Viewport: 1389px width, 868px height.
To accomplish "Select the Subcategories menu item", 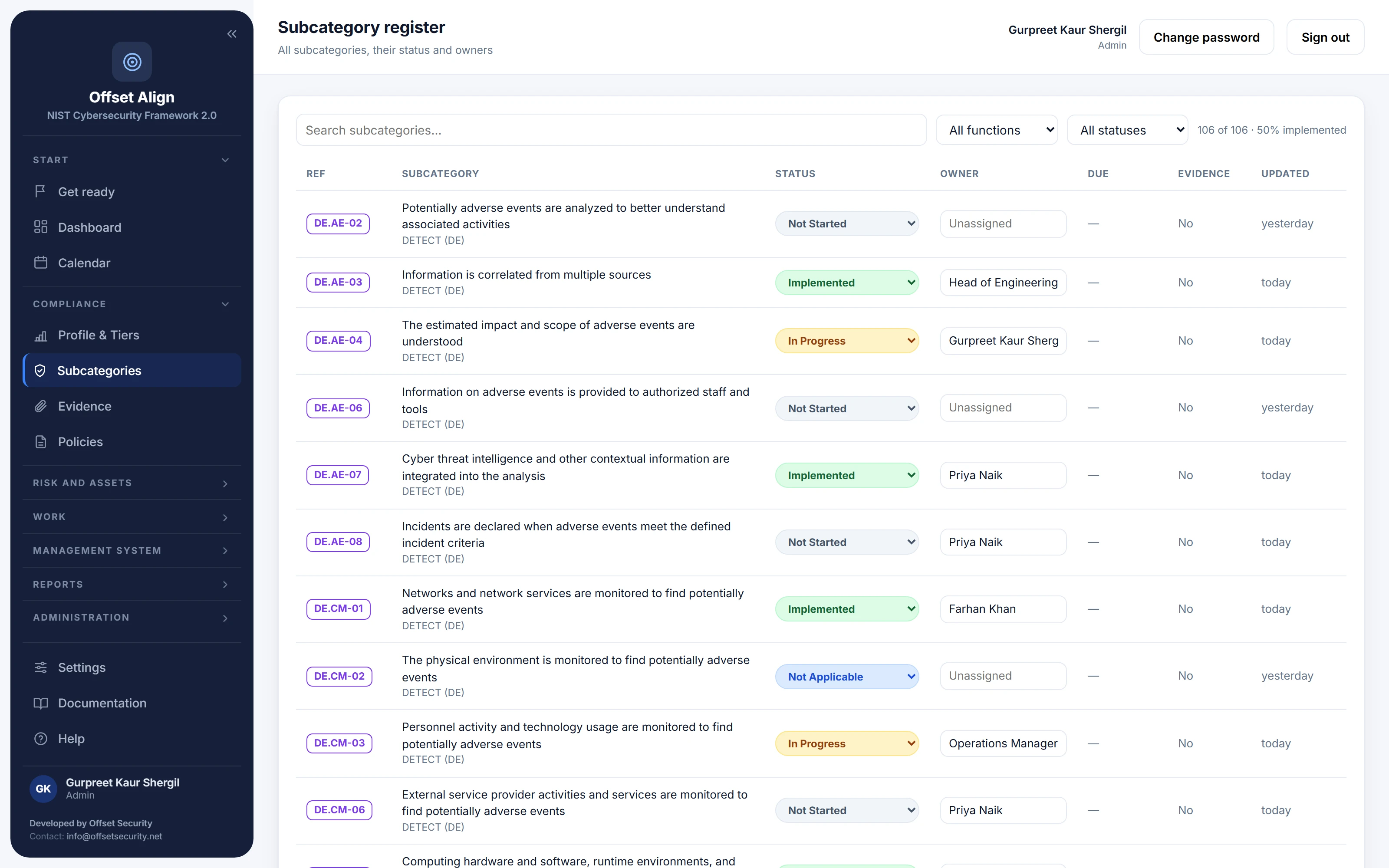I will [132, 371].
